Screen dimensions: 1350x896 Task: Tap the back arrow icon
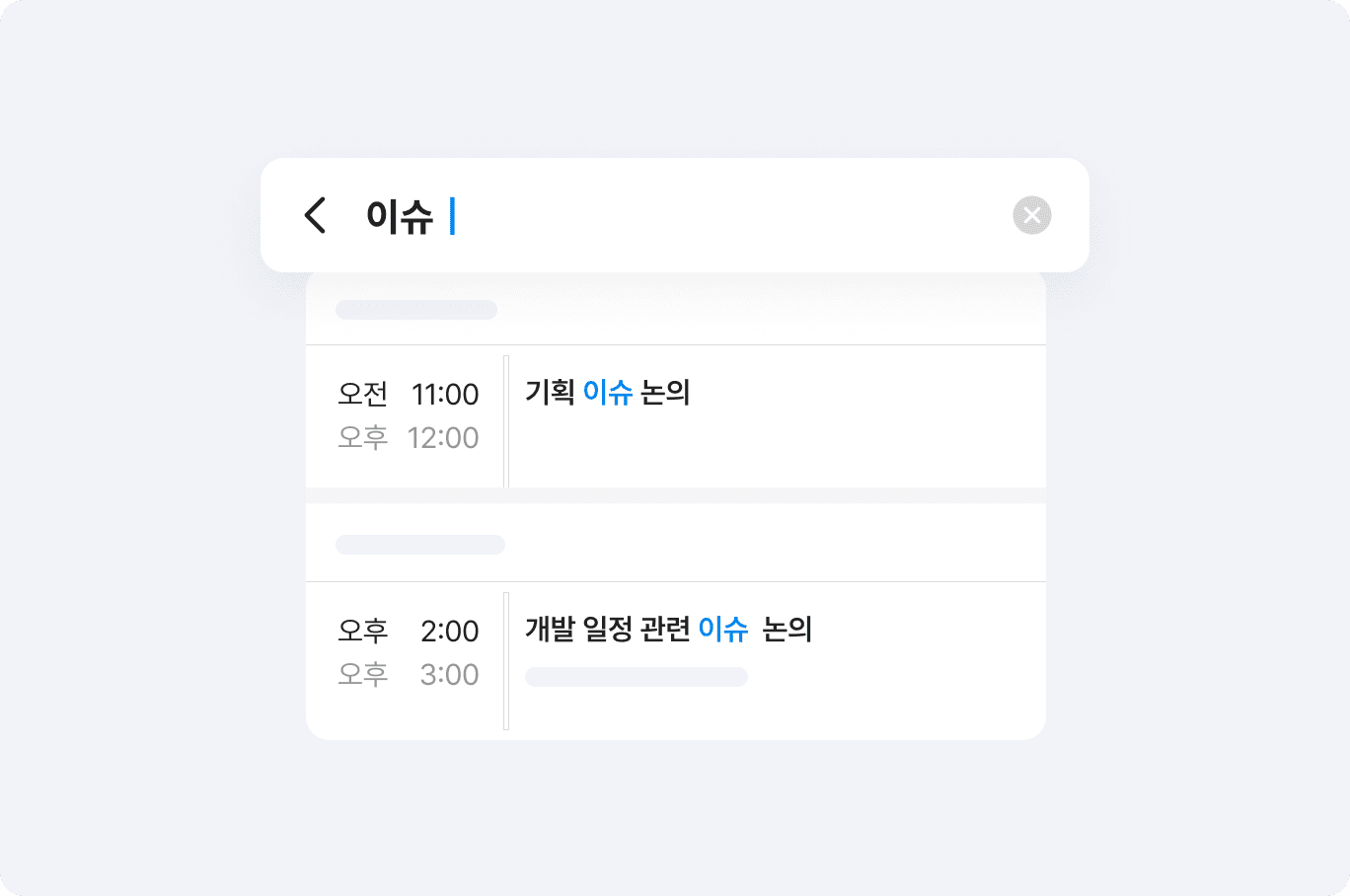[315, 215]
